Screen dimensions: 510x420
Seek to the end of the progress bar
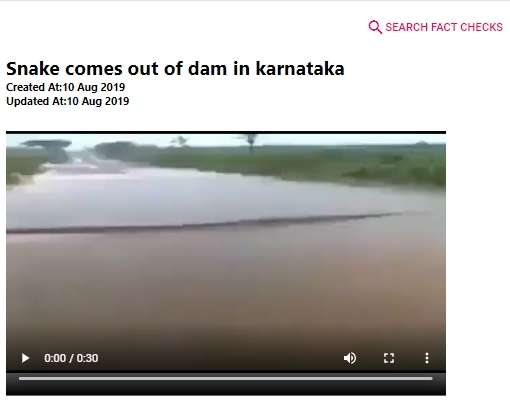point(432,379)
